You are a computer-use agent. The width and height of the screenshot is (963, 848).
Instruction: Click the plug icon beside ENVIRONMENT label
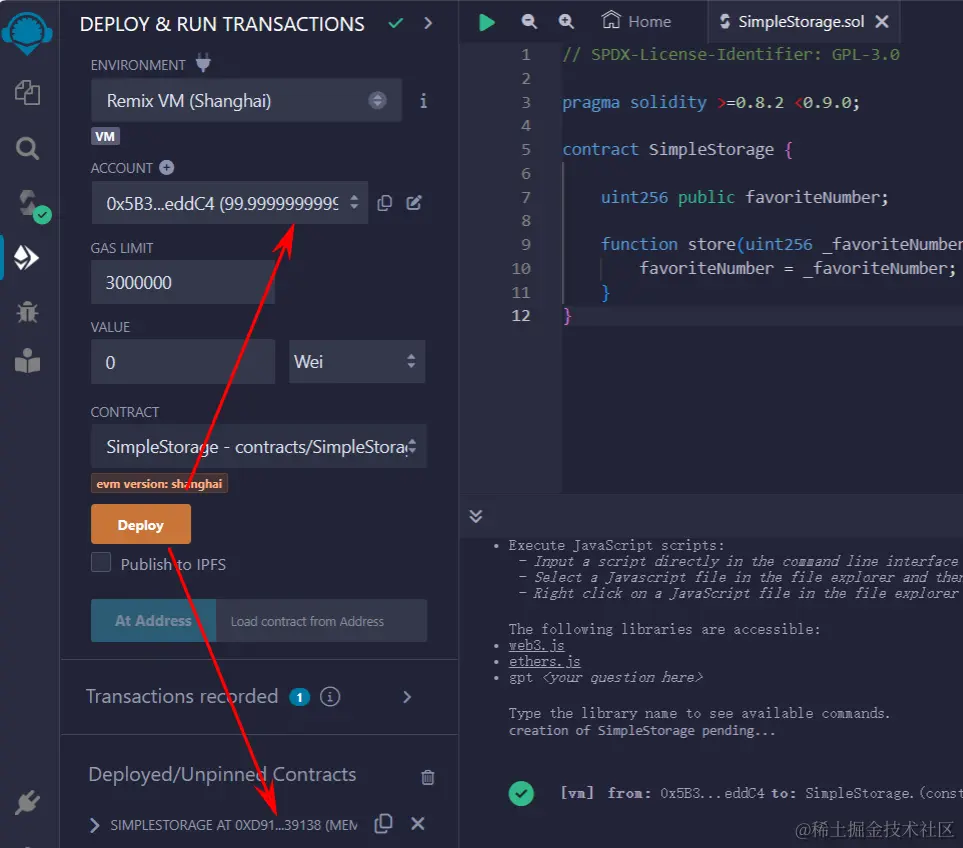(x=203, y=63)
